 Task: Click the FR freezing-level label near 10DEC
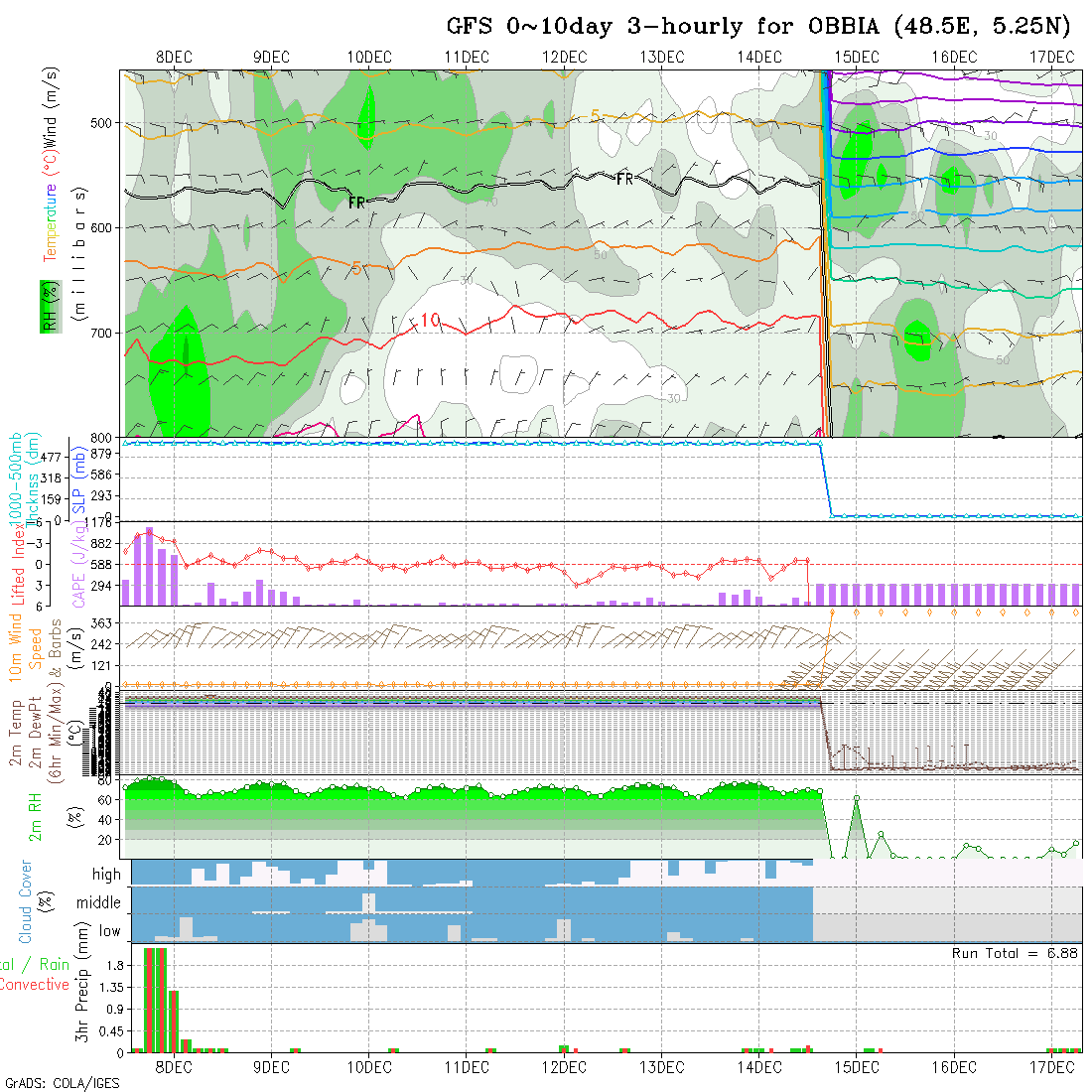(356, 203)
